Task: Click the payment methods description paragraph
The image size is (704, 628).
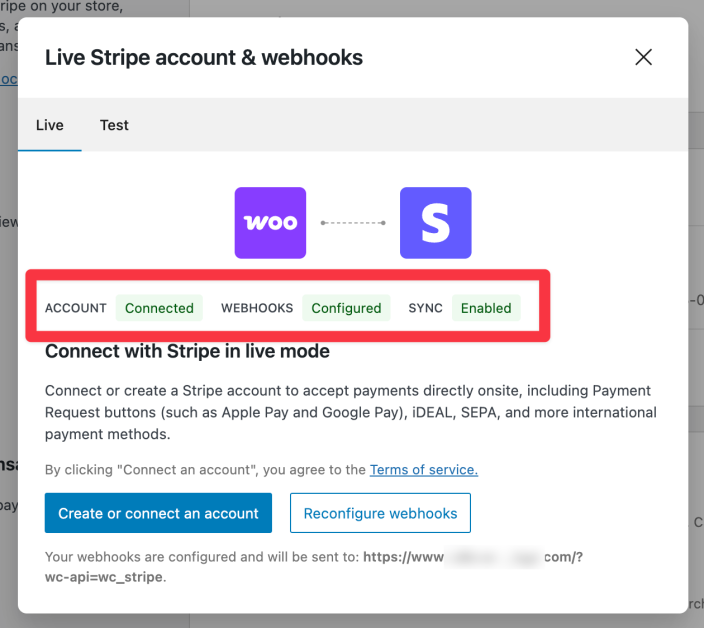Action: click(x=350, y=412)
